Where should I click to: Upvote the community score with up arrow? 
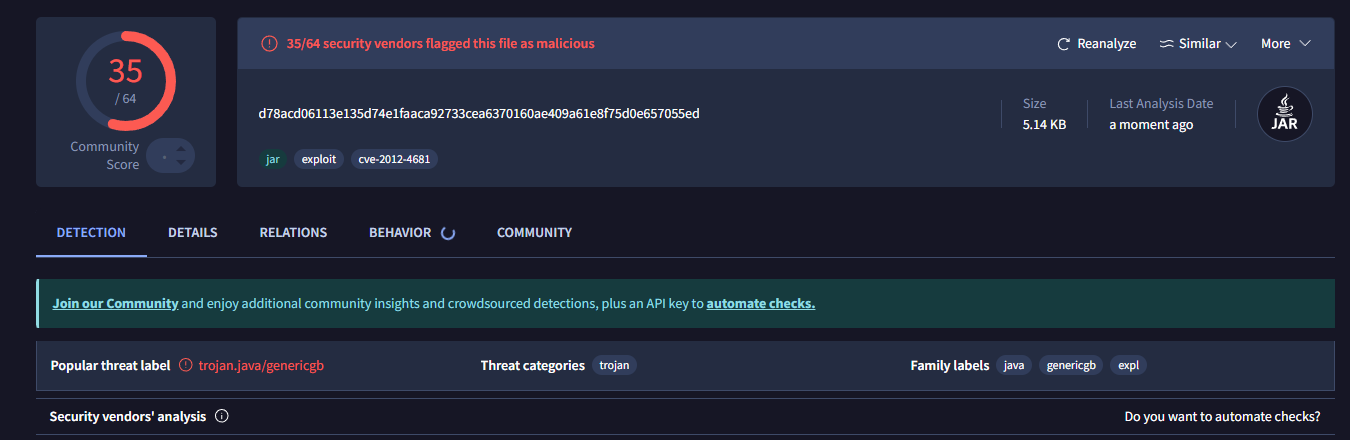(180, 149)
